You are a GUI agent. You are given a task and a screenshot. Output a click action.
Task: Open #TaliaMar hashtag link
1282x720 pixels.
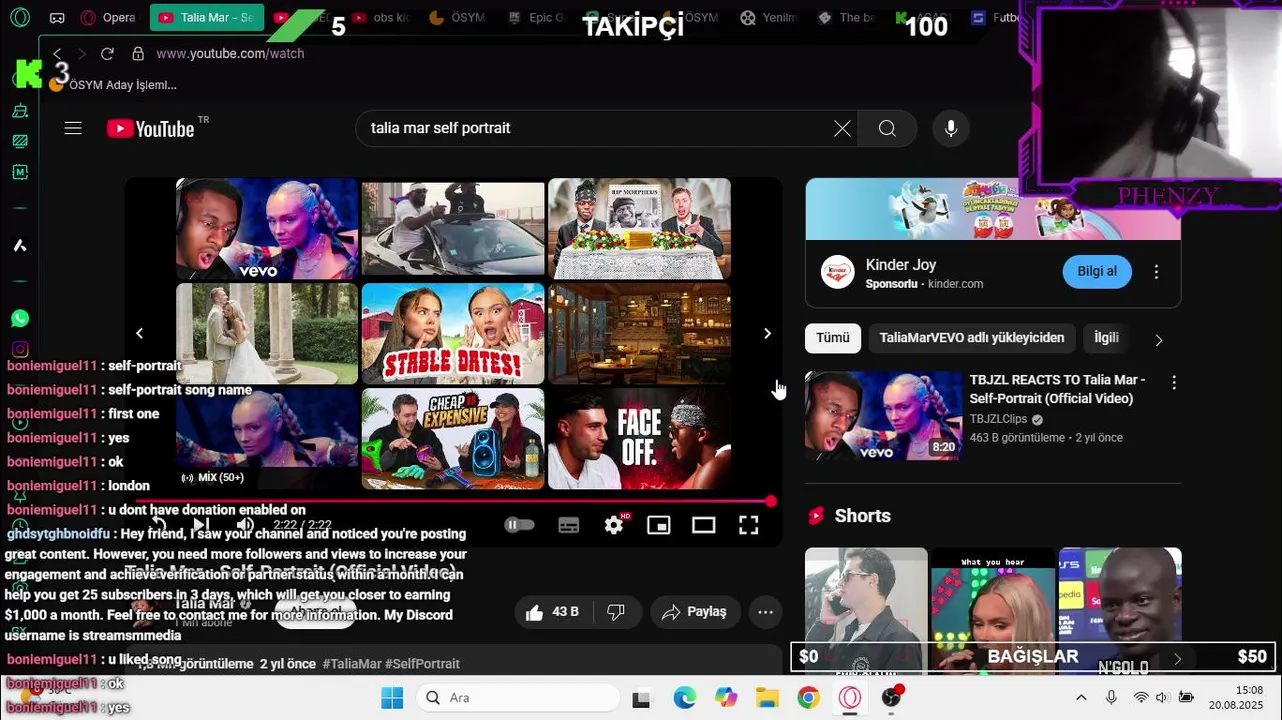coord(352,664)
